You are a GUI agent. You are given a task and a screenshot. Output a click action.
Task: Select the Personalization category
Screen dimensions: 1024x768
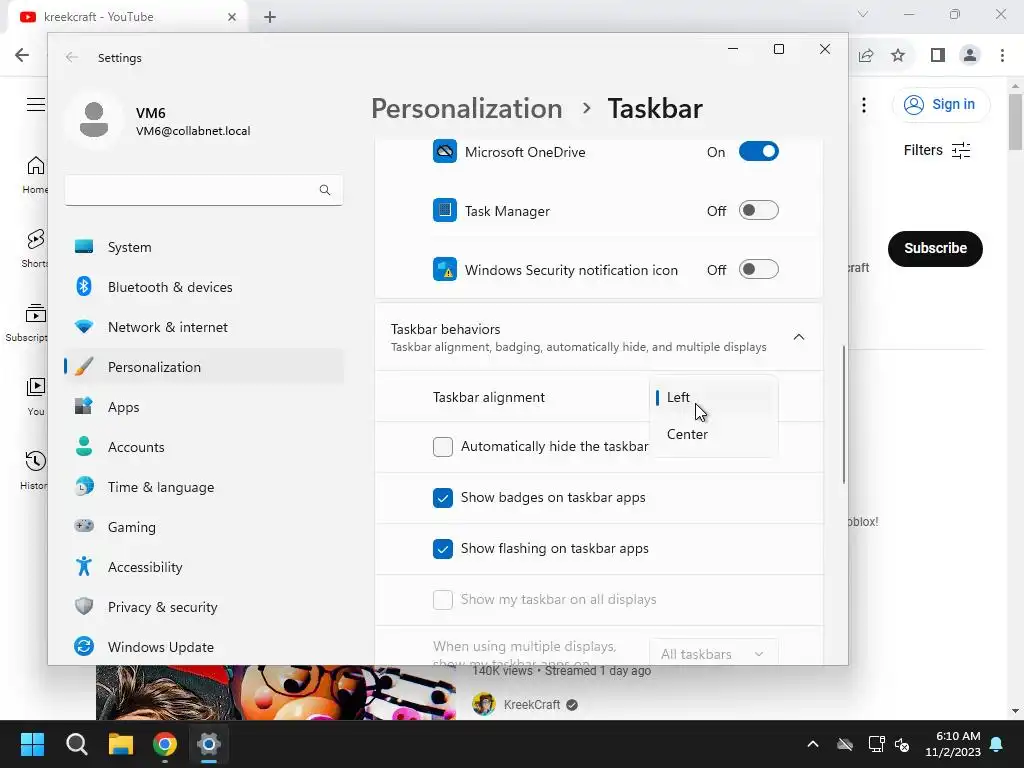click(204, 367)
